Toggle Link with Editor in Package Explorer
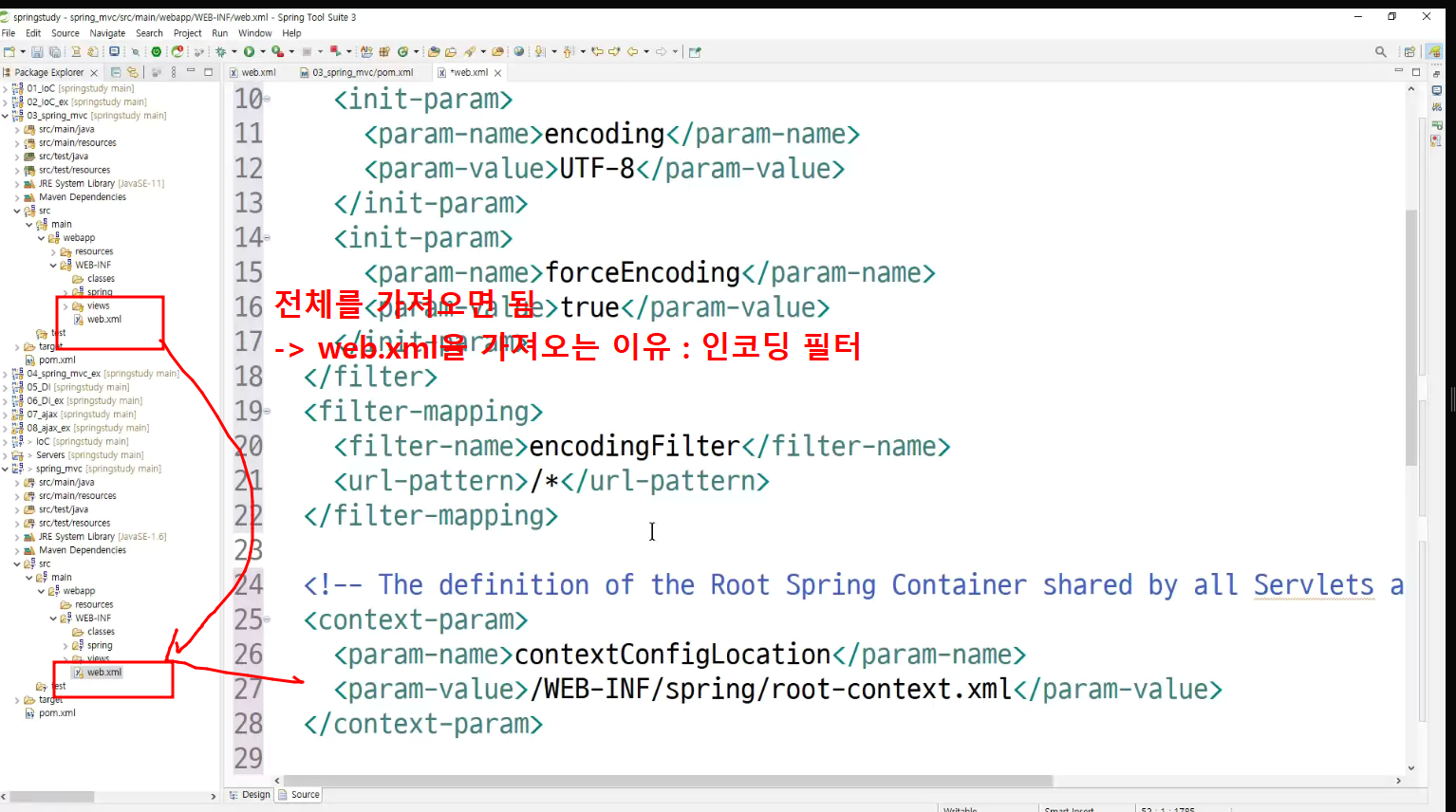This screenshot has height=812, width=1456. pyautogui.click(x=133, y=72)
